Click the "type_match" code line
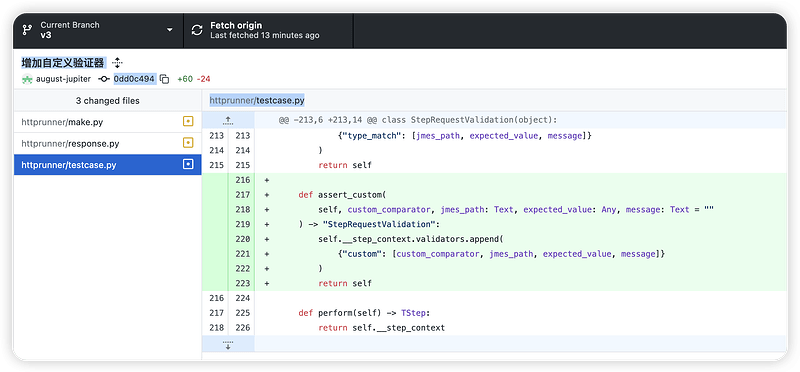 click(464, 135)
